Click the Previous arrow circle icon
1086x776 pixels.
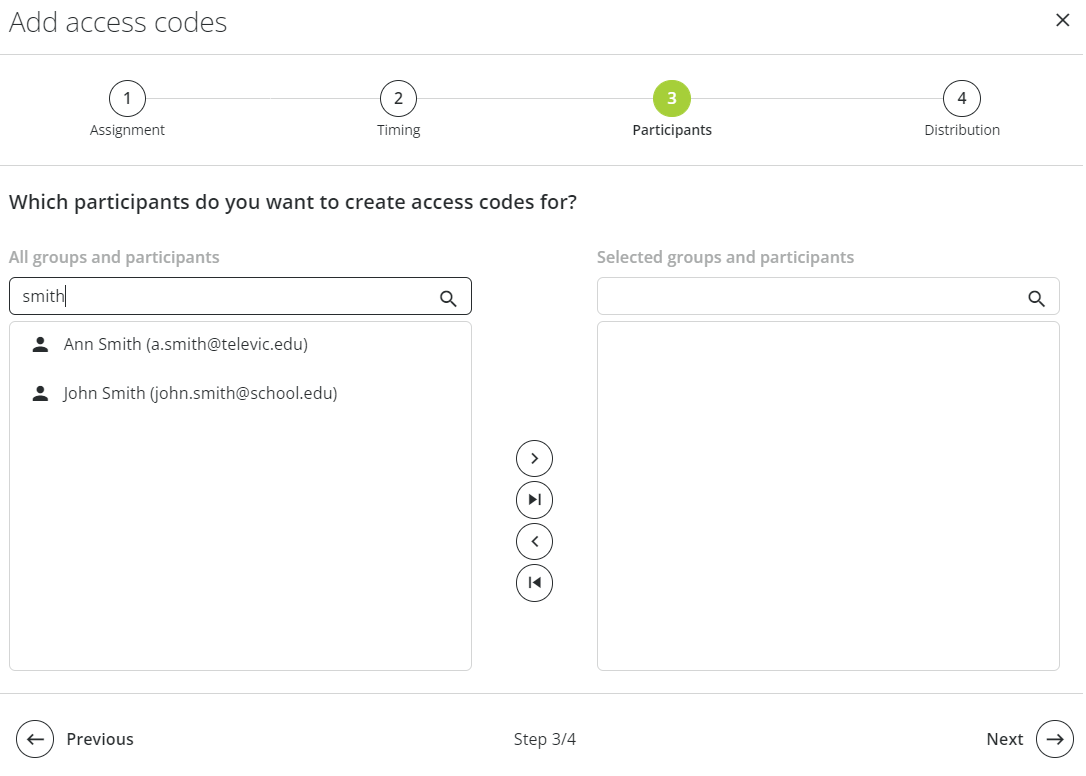(35, 739)
